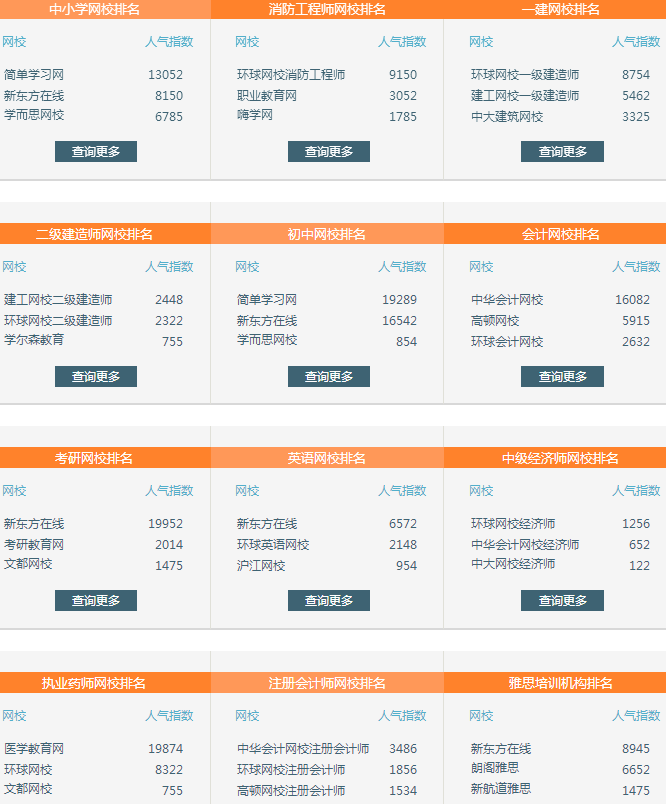Open 新航道雅思 link
Image resolution: width=666 pixels, height=804 pixels.
point(501,789)
